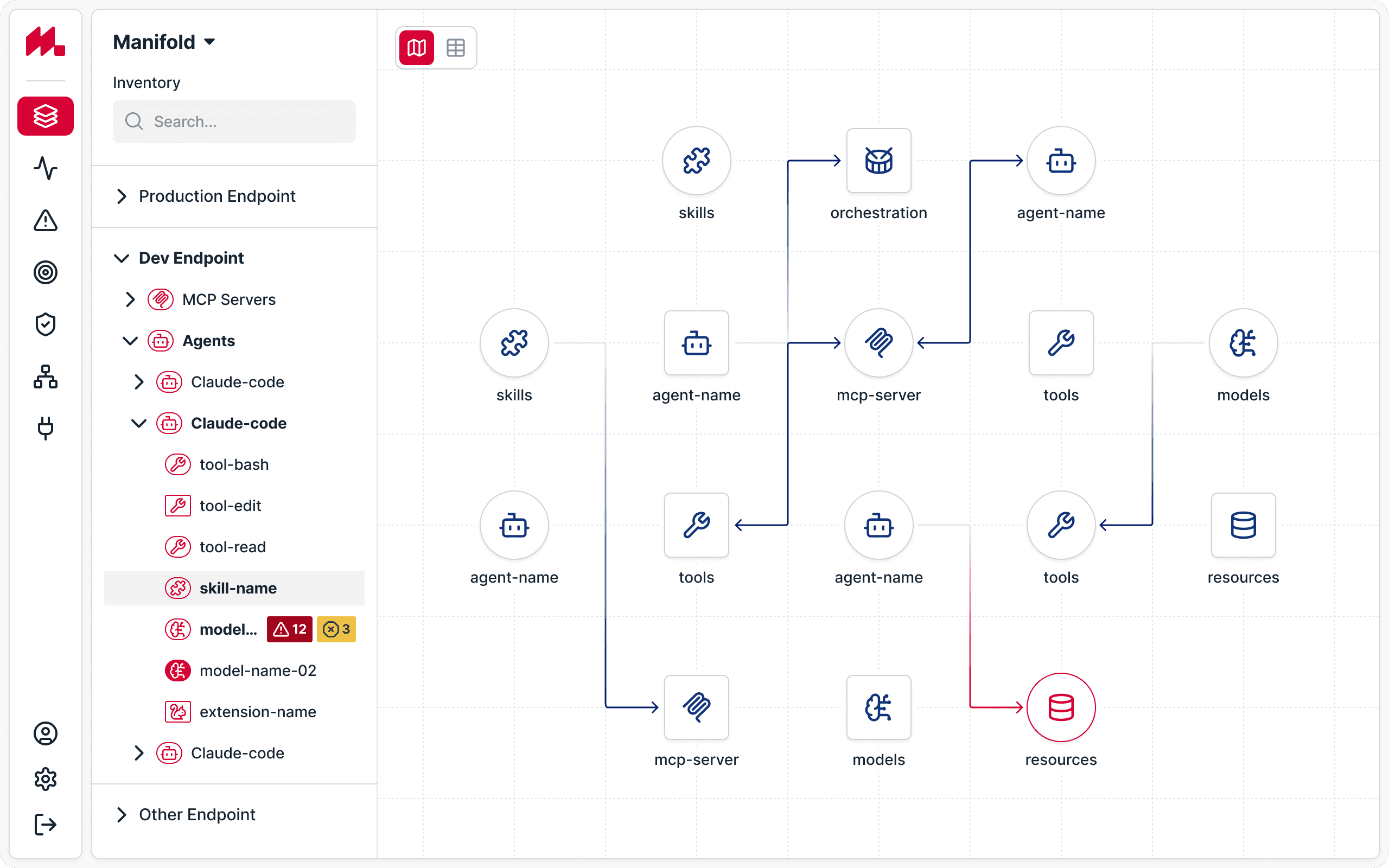
Task: Open the Inventory layers icon in sidebar
Action: click(46, 116)
